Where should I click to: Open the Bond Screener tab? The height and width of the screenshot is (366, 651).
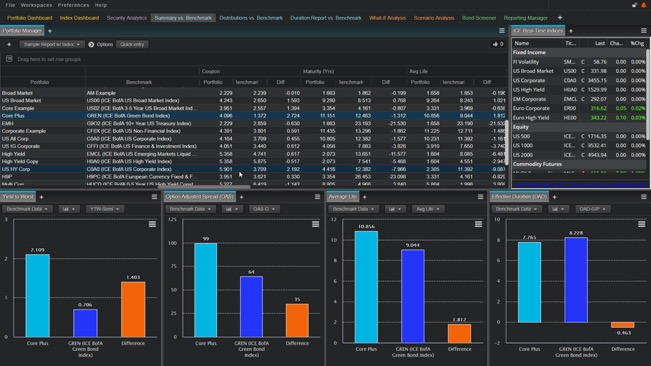[479, 18]
